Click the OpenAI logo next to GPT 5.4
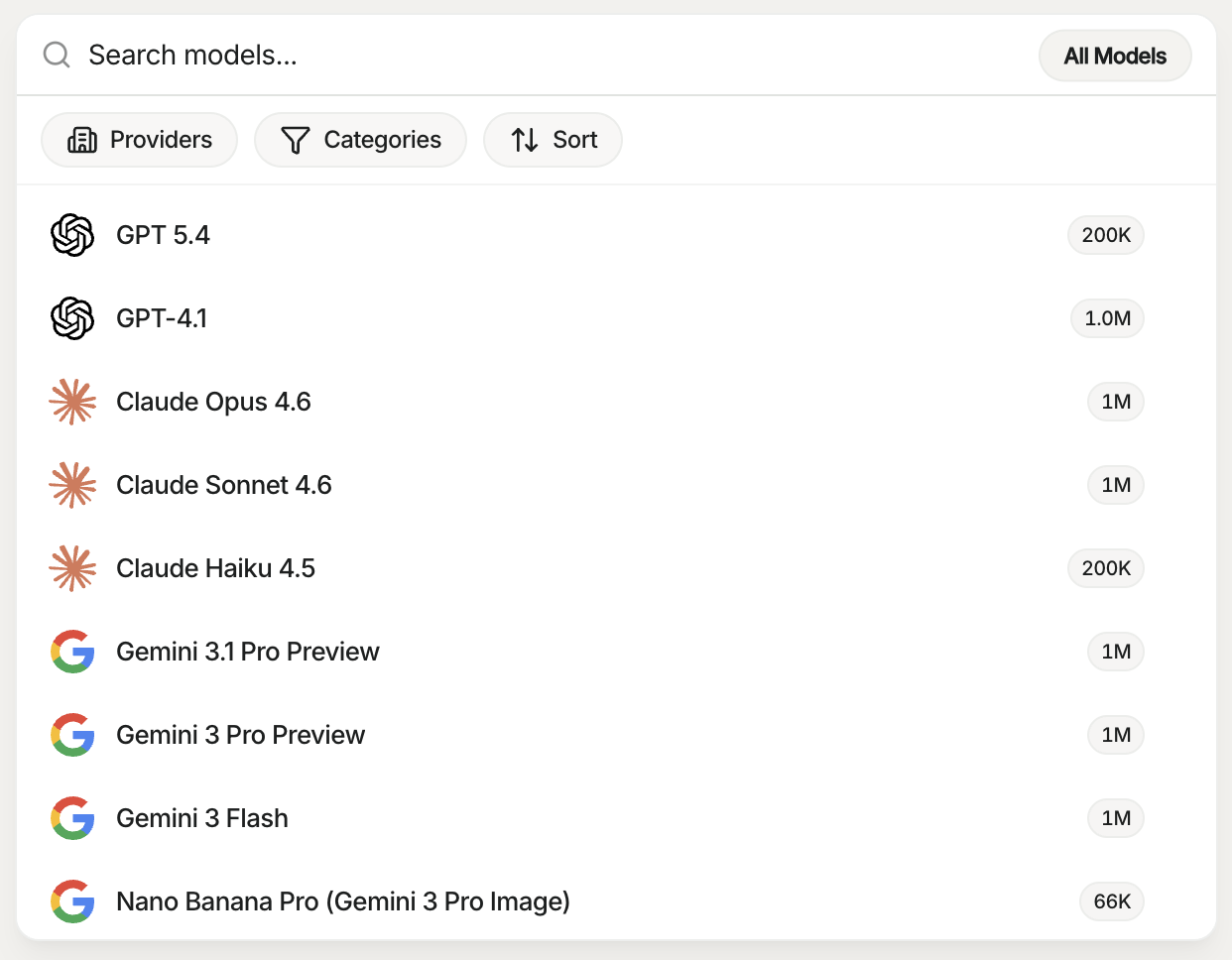 click(71, 235)
